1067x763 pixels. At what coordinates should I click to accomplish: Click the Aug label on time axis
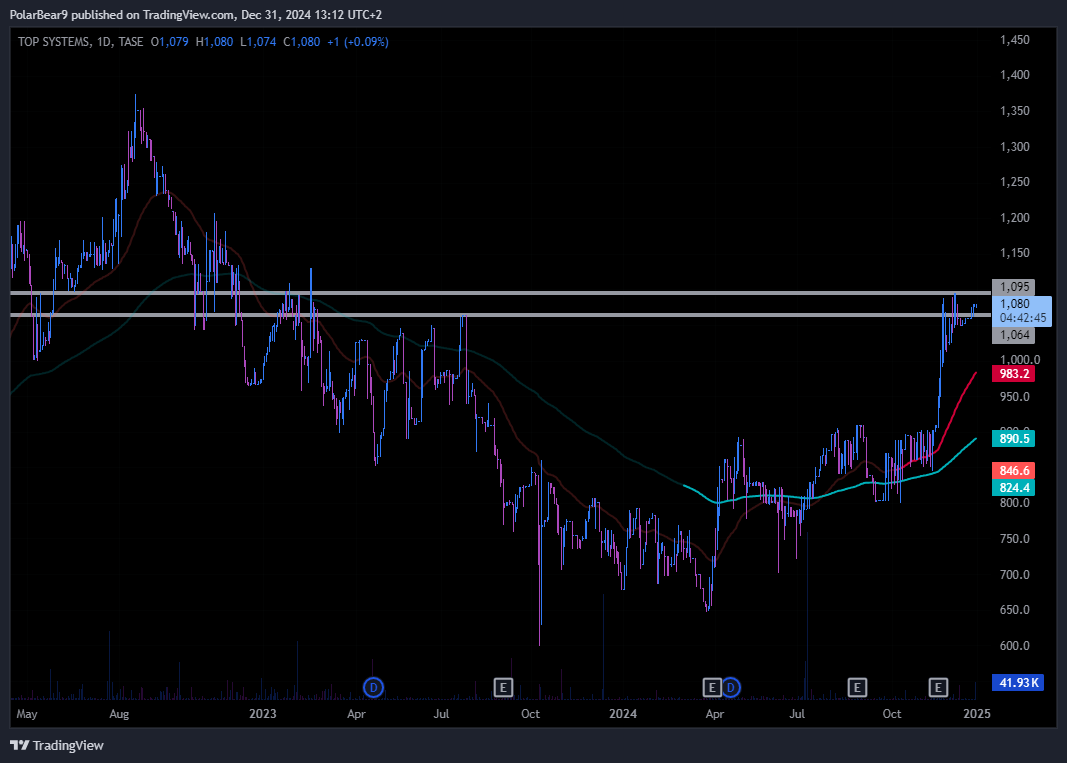click(119, 714)
